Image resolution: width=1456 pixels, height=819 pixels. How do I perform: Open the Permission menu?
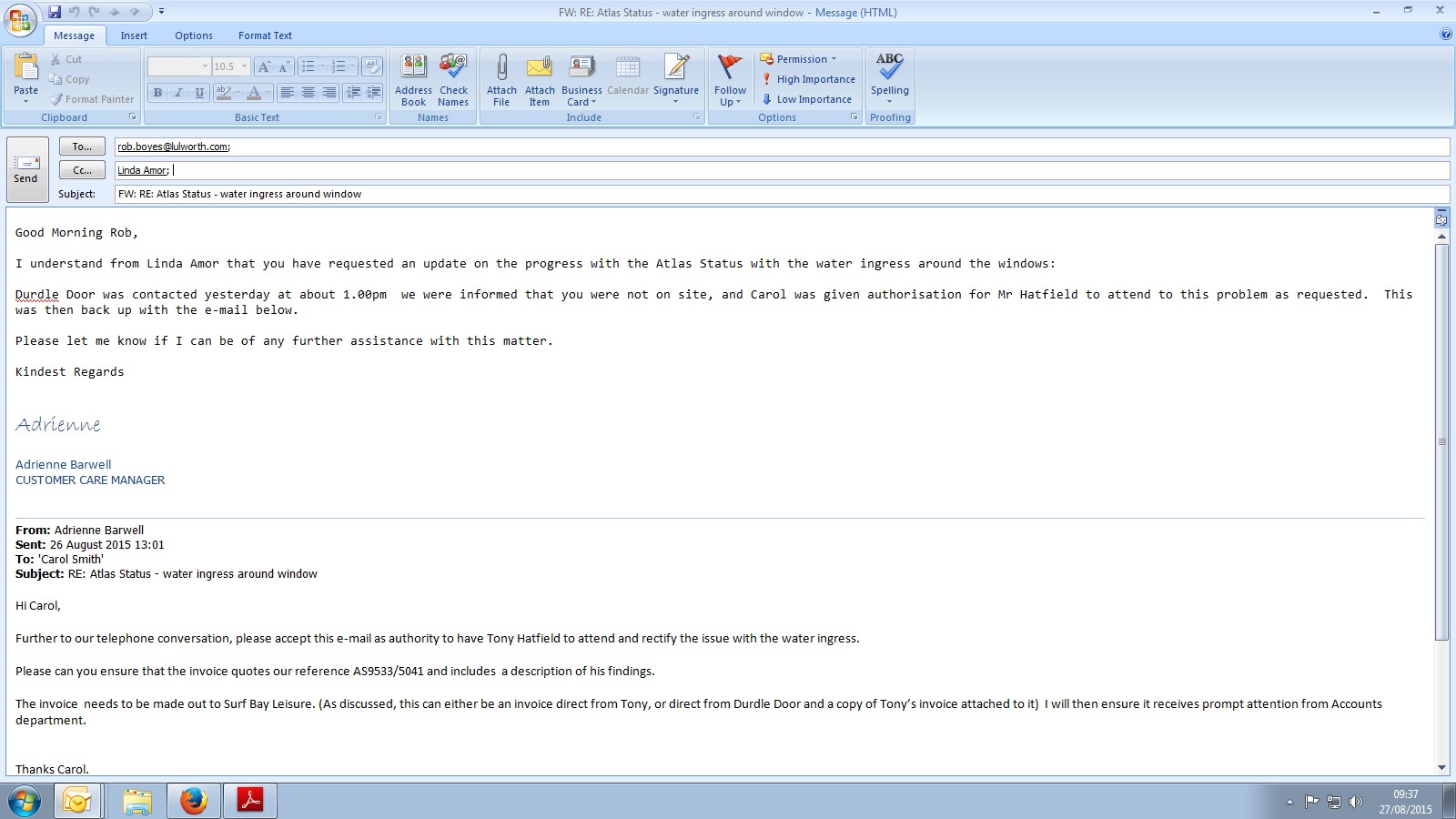[x=798, y=59]
